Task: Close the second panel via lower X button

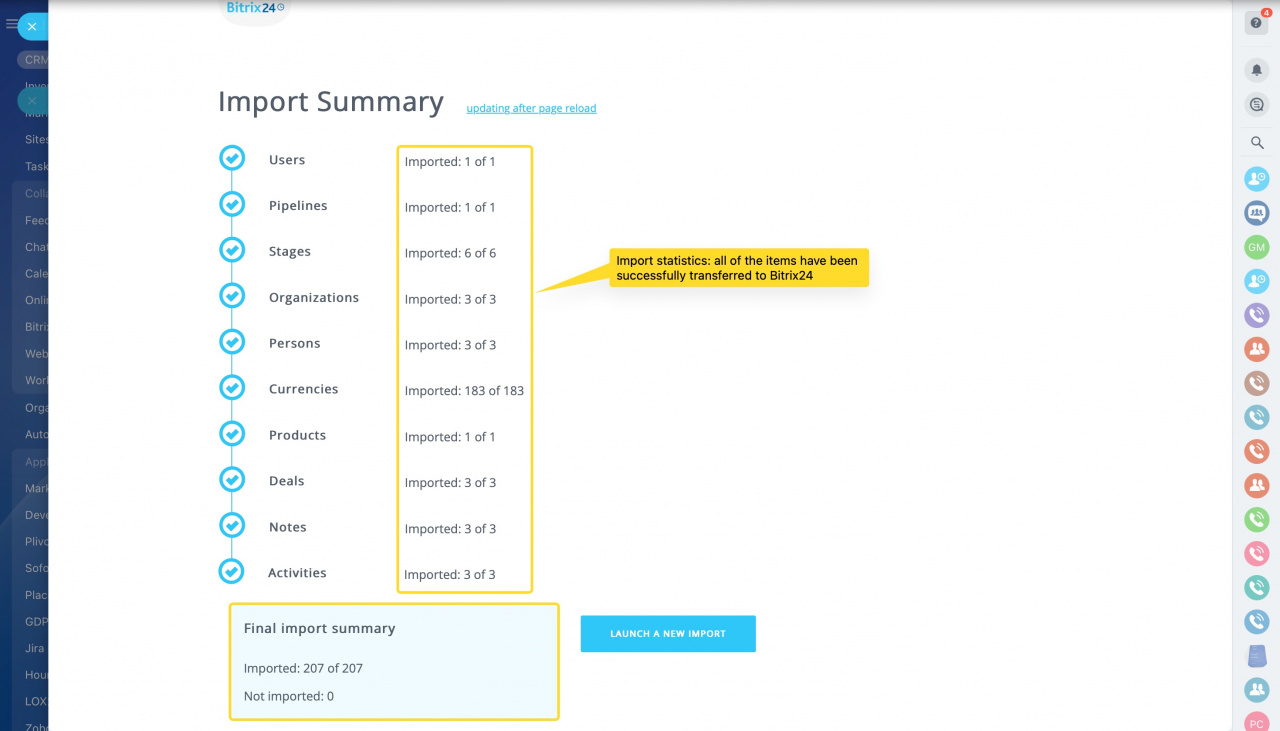Action: (32, 101)
